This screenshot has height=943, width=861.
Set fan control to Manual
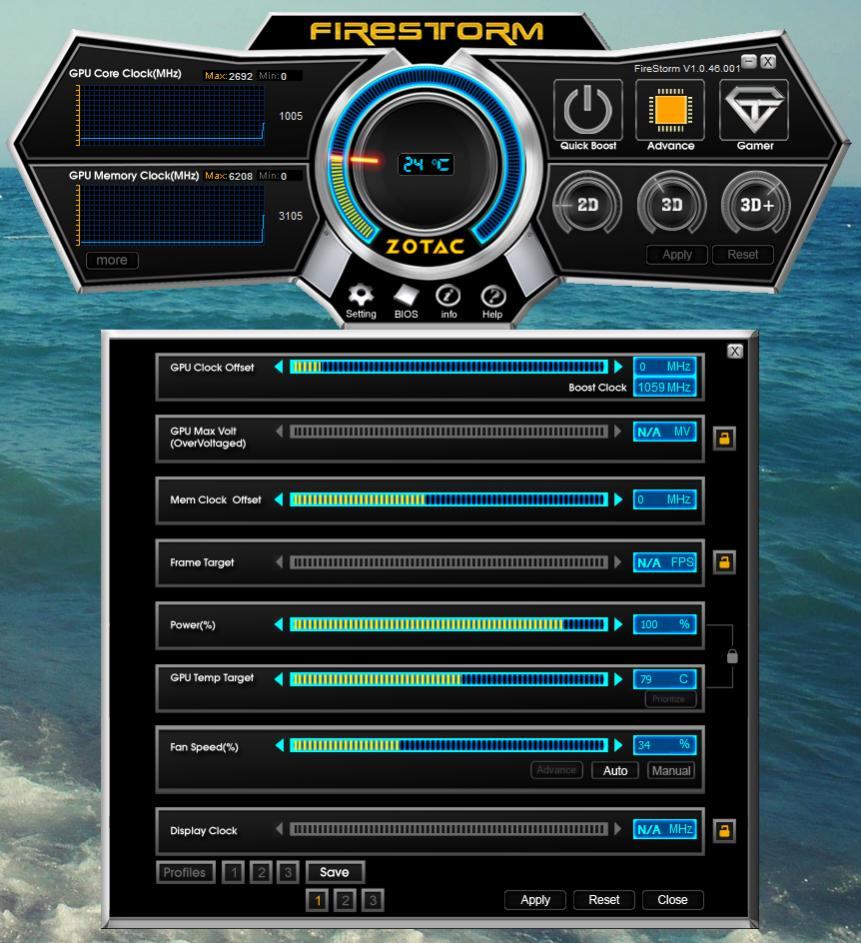coord(671,770)
